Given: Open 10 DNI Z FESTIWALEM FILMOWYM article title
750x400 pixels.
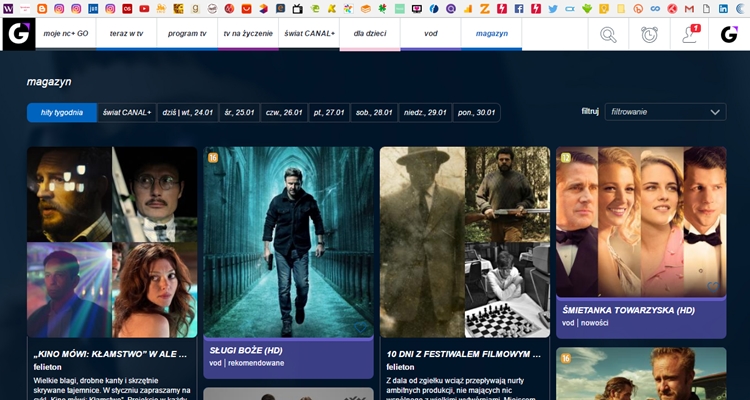Looking at the screenshot, I should 463,355.
